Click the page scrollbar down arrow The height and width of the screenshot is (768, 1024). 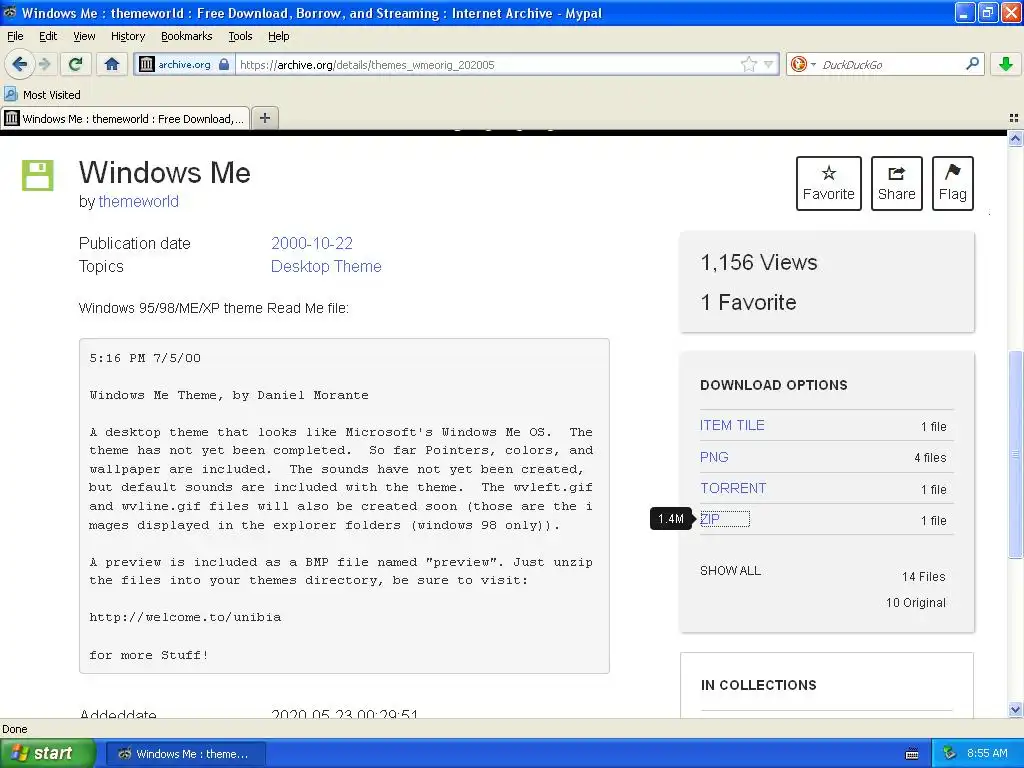1015,709
